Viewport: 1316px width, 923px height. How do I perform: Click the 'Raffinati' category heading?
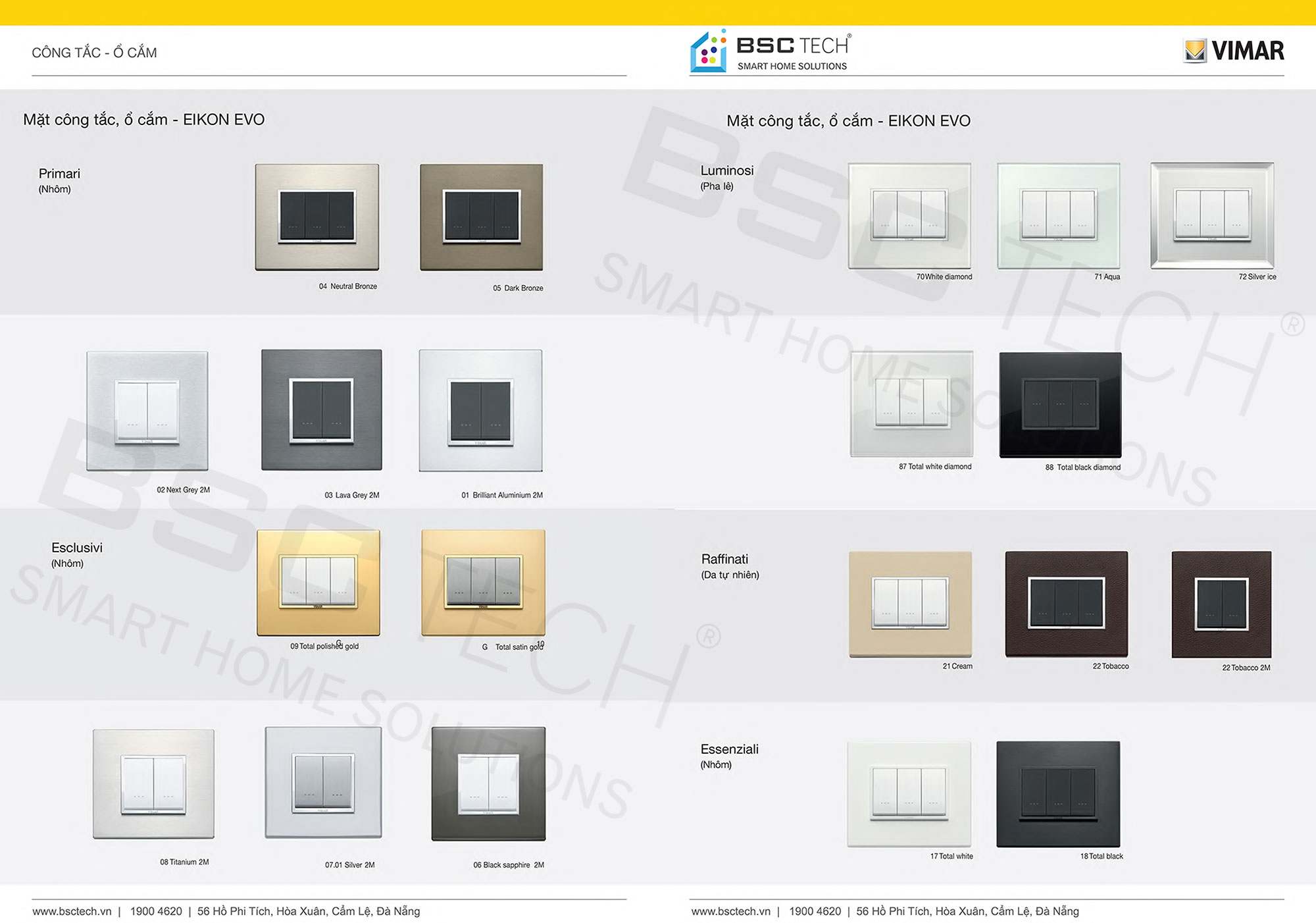(x=724, y=559)
